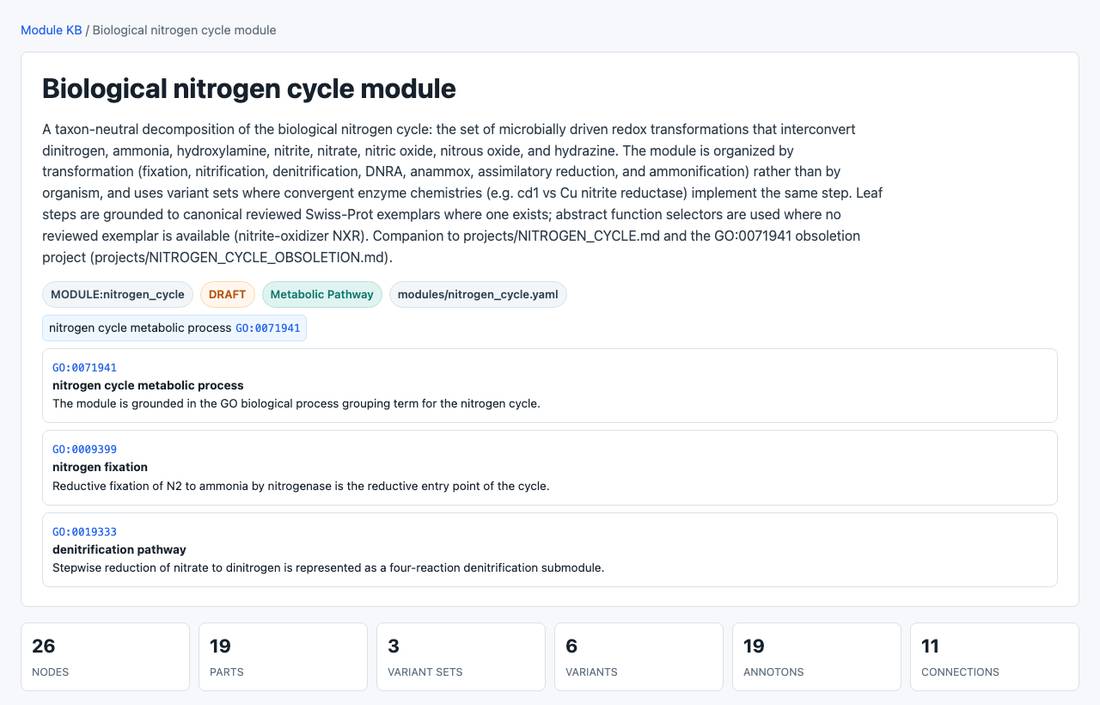The image size is (1100, 705).
Task: Open GO:0071941 link in first term card
Action: click(84, 368)
